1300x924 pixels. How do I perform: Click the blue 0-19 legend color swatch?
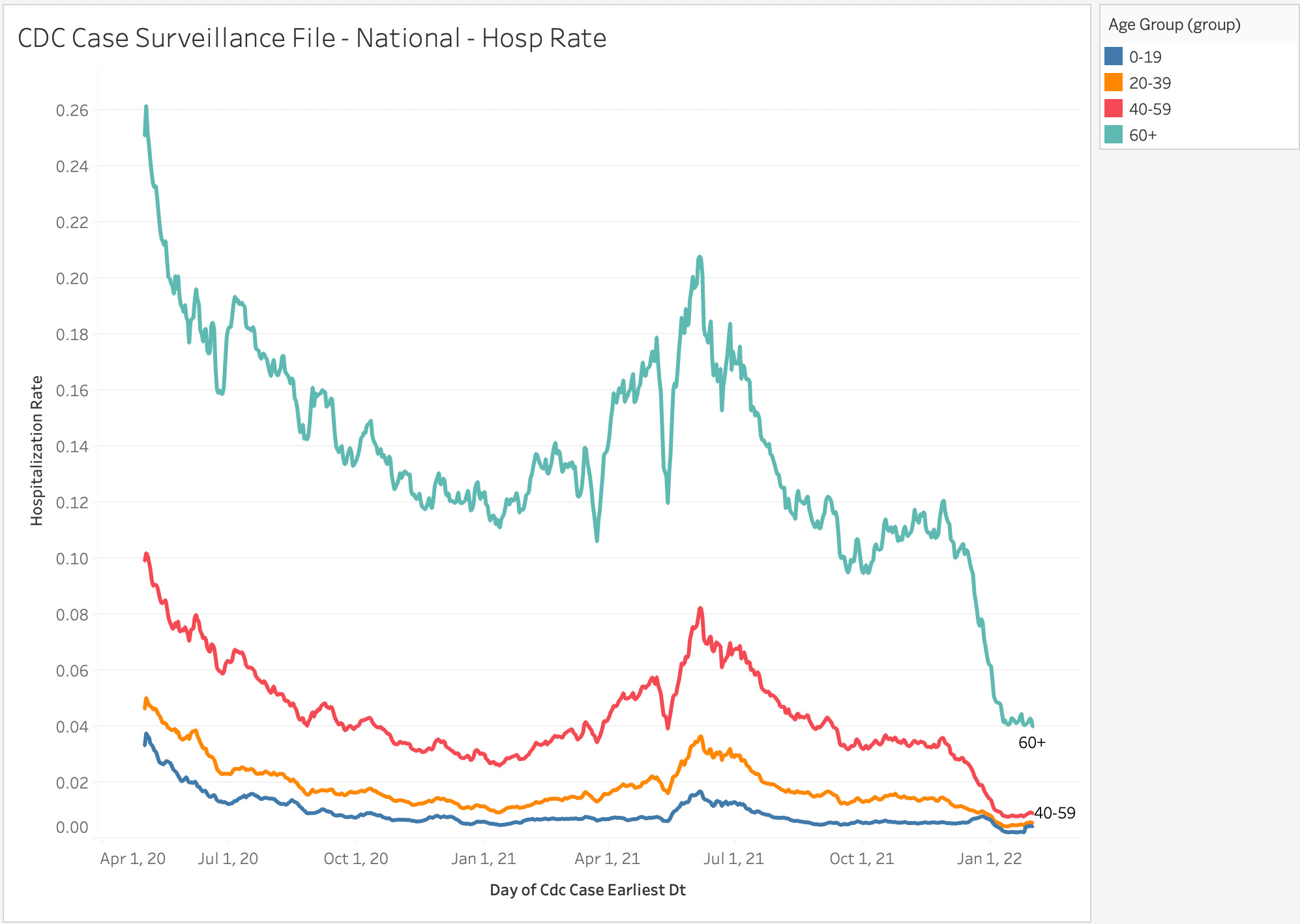1114,57
